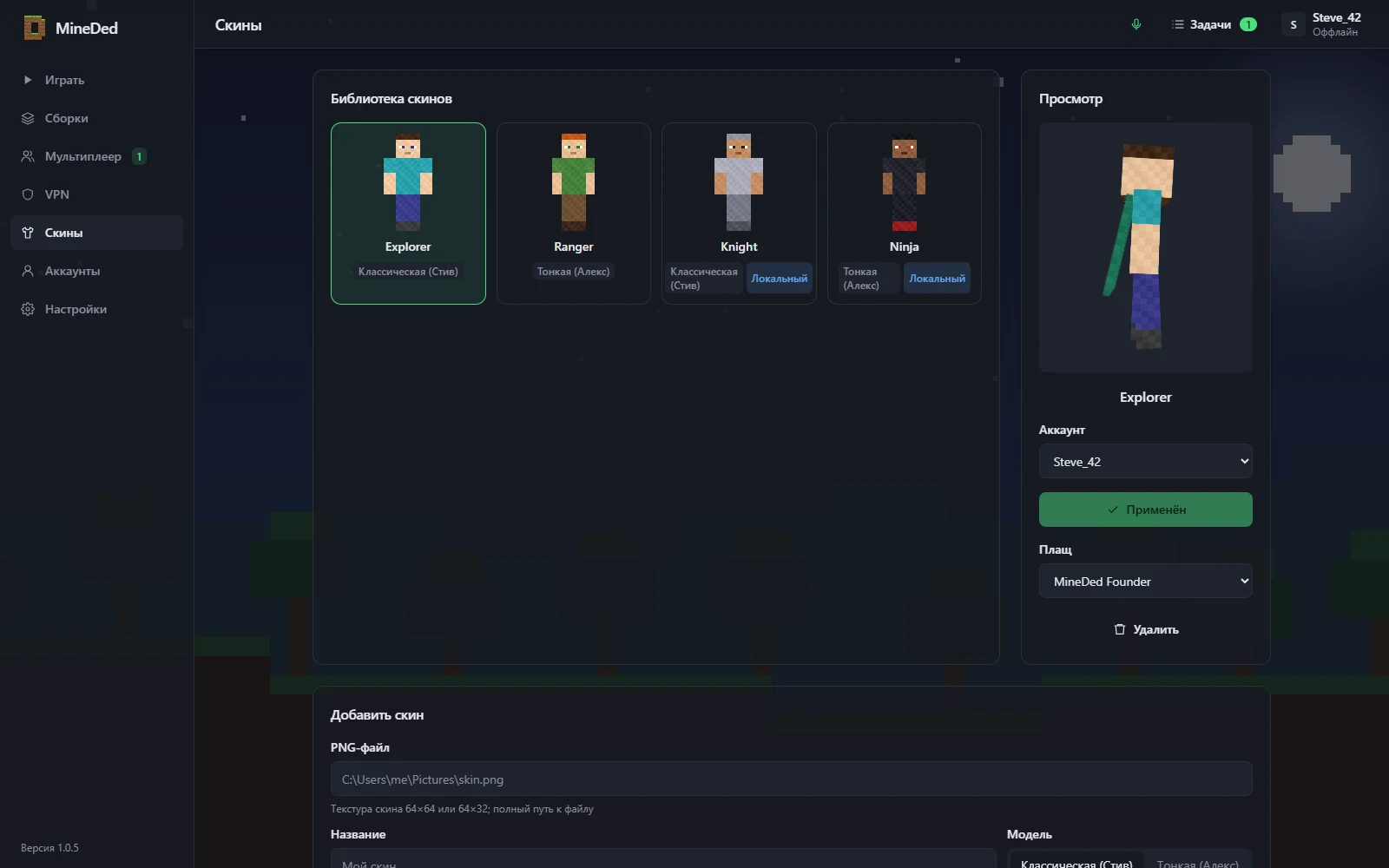This screenshot has width=1389, height=868.
Task: Click the Тонкая (Алекс) tag under Ranger
Action: click(x=574, y=272)
